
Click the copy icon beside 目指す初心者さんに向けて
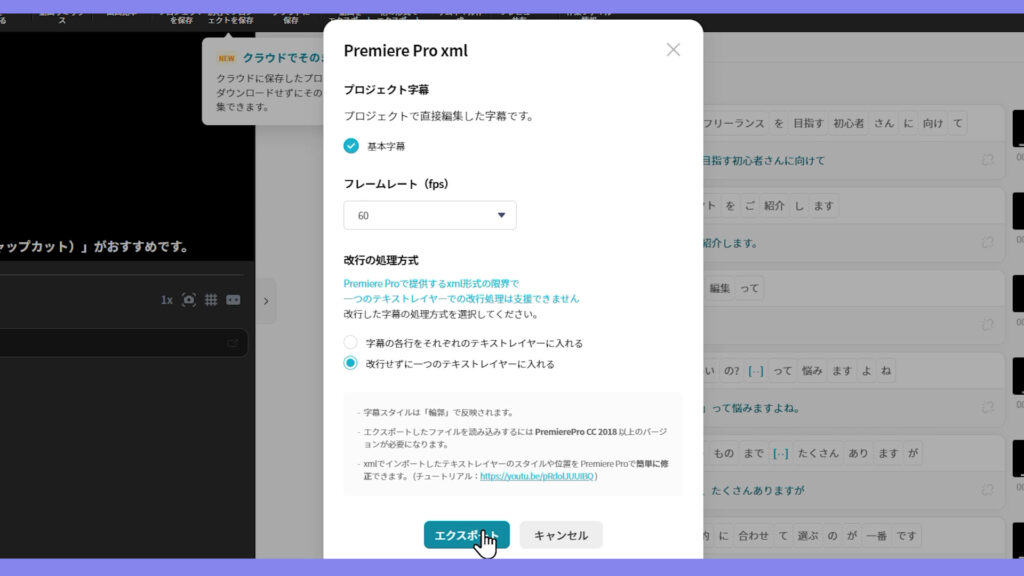(x=987, y=160)
